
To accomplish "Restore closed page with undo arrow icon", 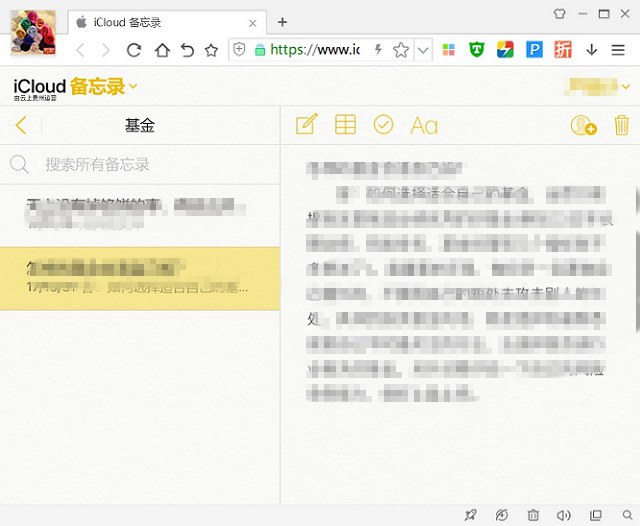I will (x=187, y=50).
